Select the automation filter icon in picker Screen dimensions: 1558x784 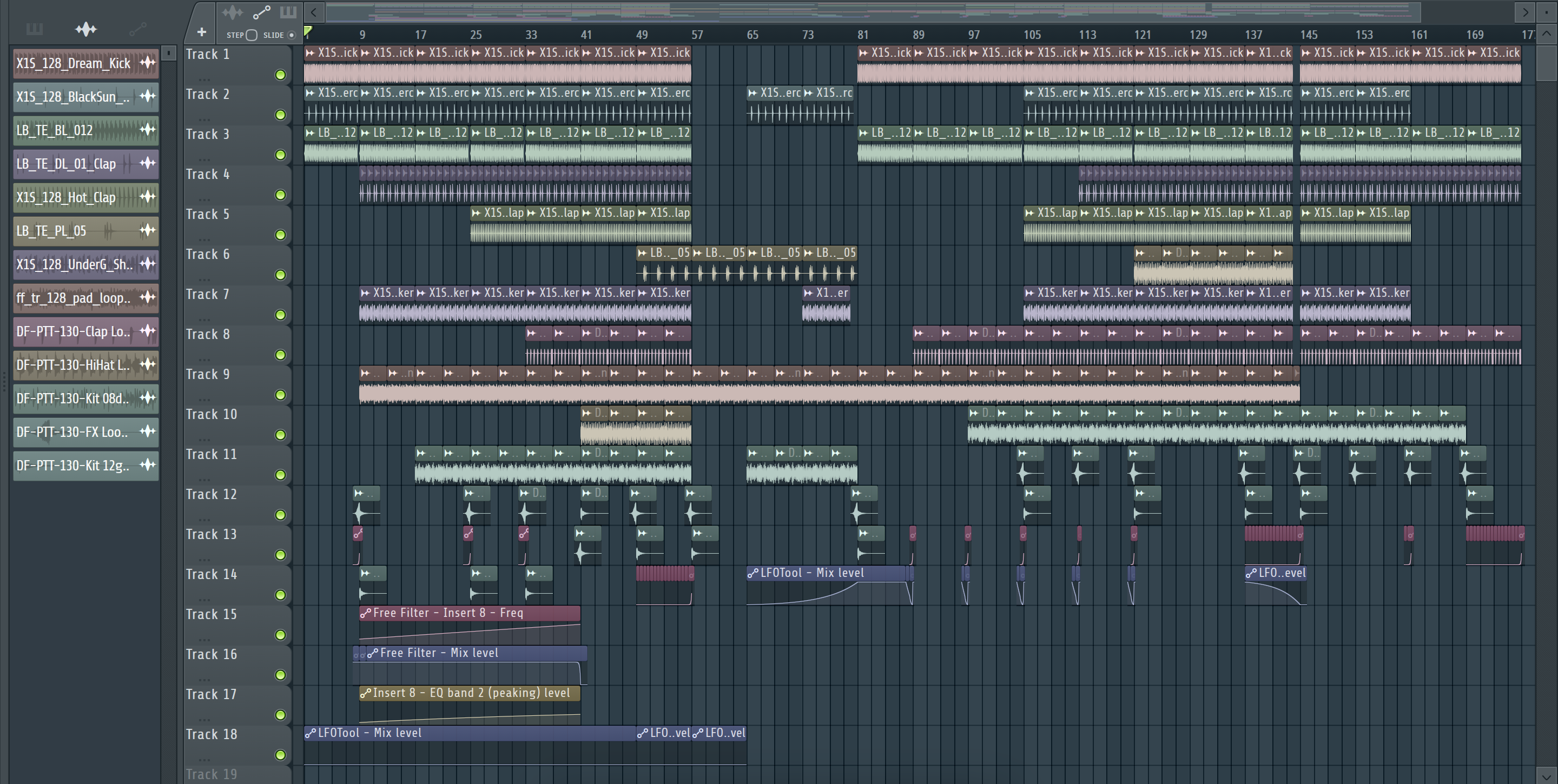click(x=137, y=29)
